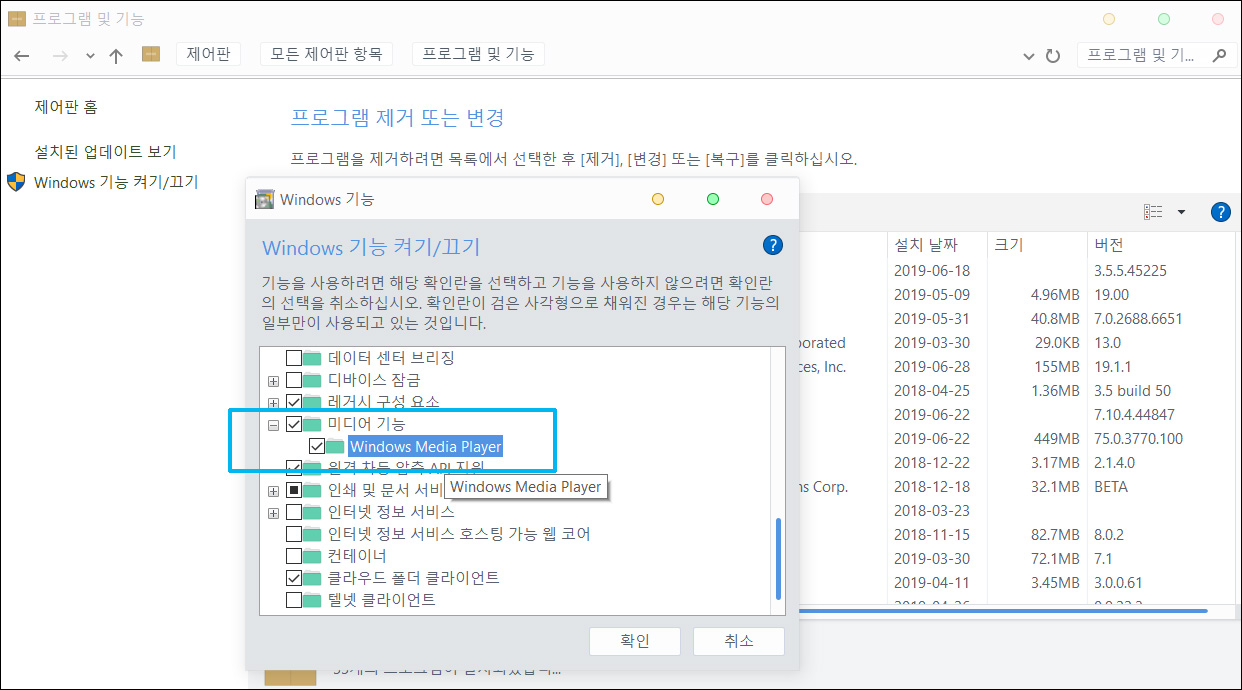Uncheck the 클라우드 폴더 클라이언트 checkbox
Image resolution: width=1242 pixels, height=690 pixels.
coord(294,578)
